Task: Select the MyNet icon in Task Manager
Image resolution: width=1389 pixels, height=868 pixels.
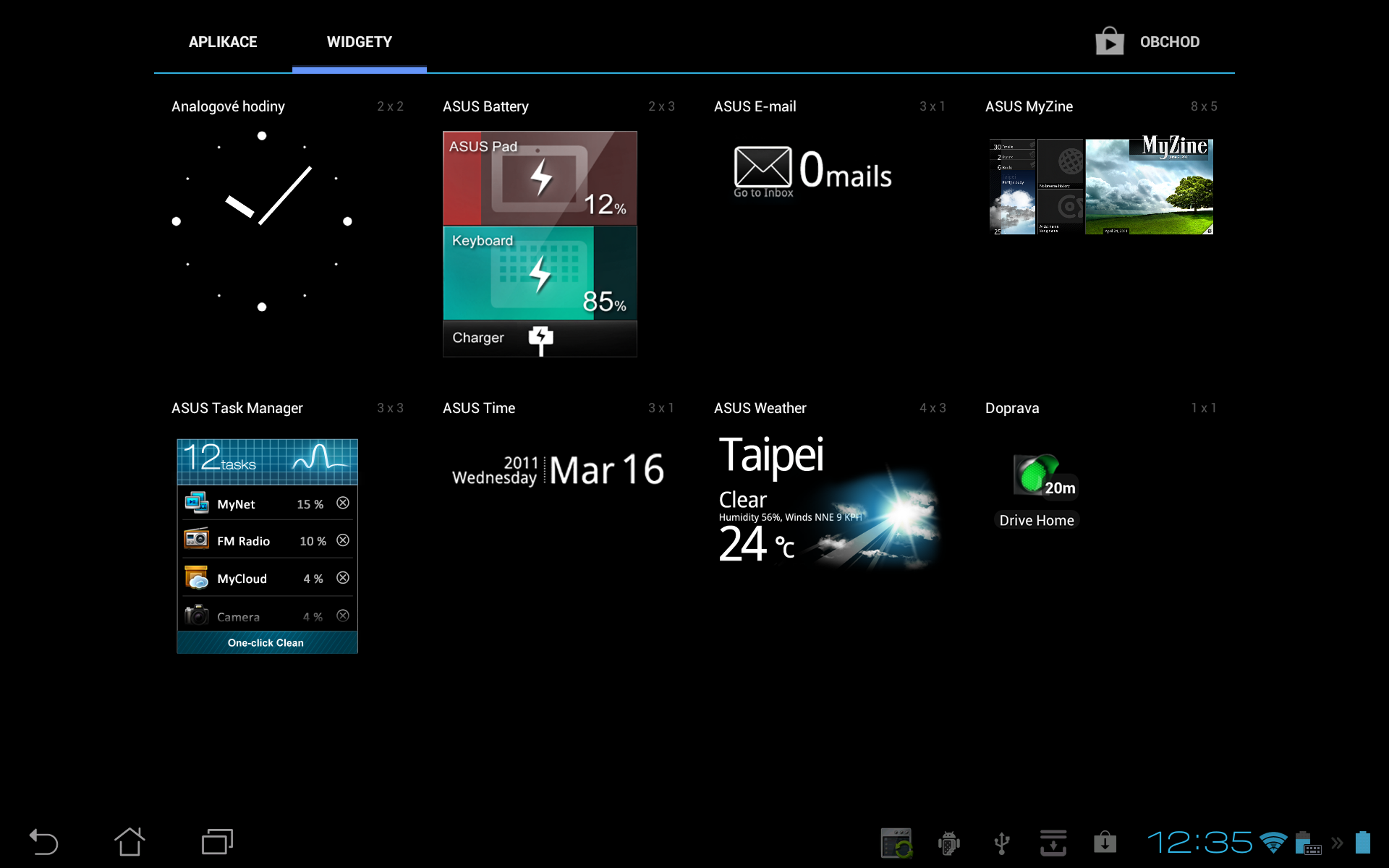Action: tap(195, 503)
